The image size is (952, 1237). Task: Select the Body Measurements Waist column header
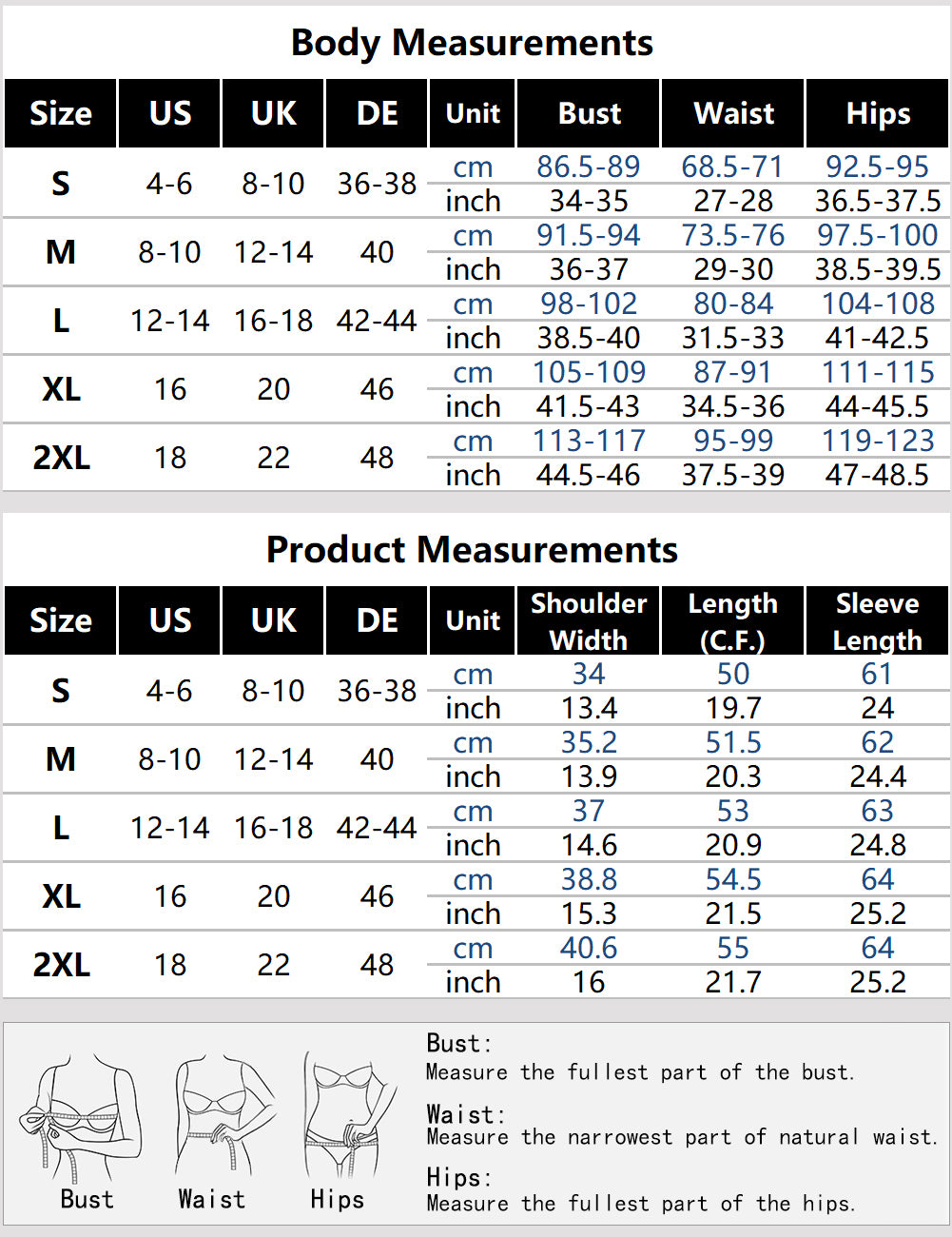click(733, 114)
